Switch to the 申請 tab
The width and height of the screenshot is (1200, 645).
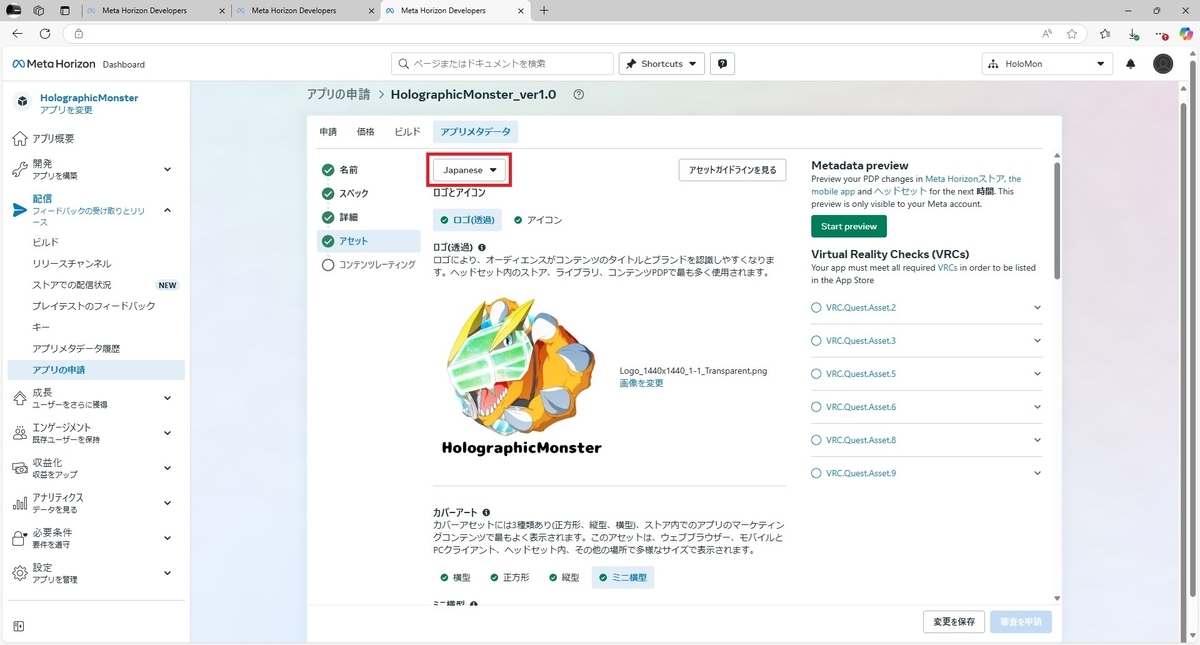click(328, 132)
